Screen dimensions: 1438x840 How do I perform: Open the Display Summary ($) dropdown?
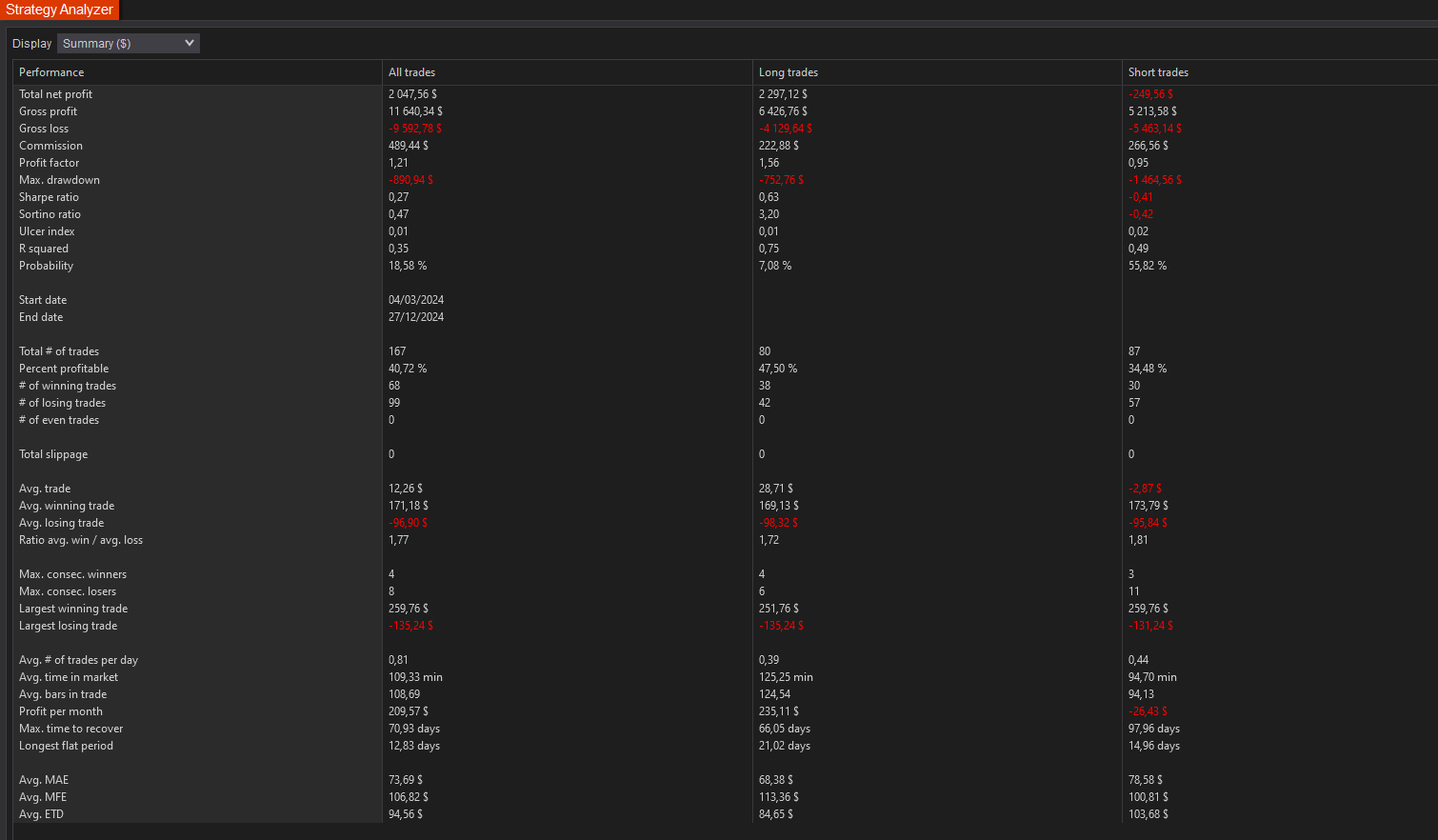tap(129, 43)
